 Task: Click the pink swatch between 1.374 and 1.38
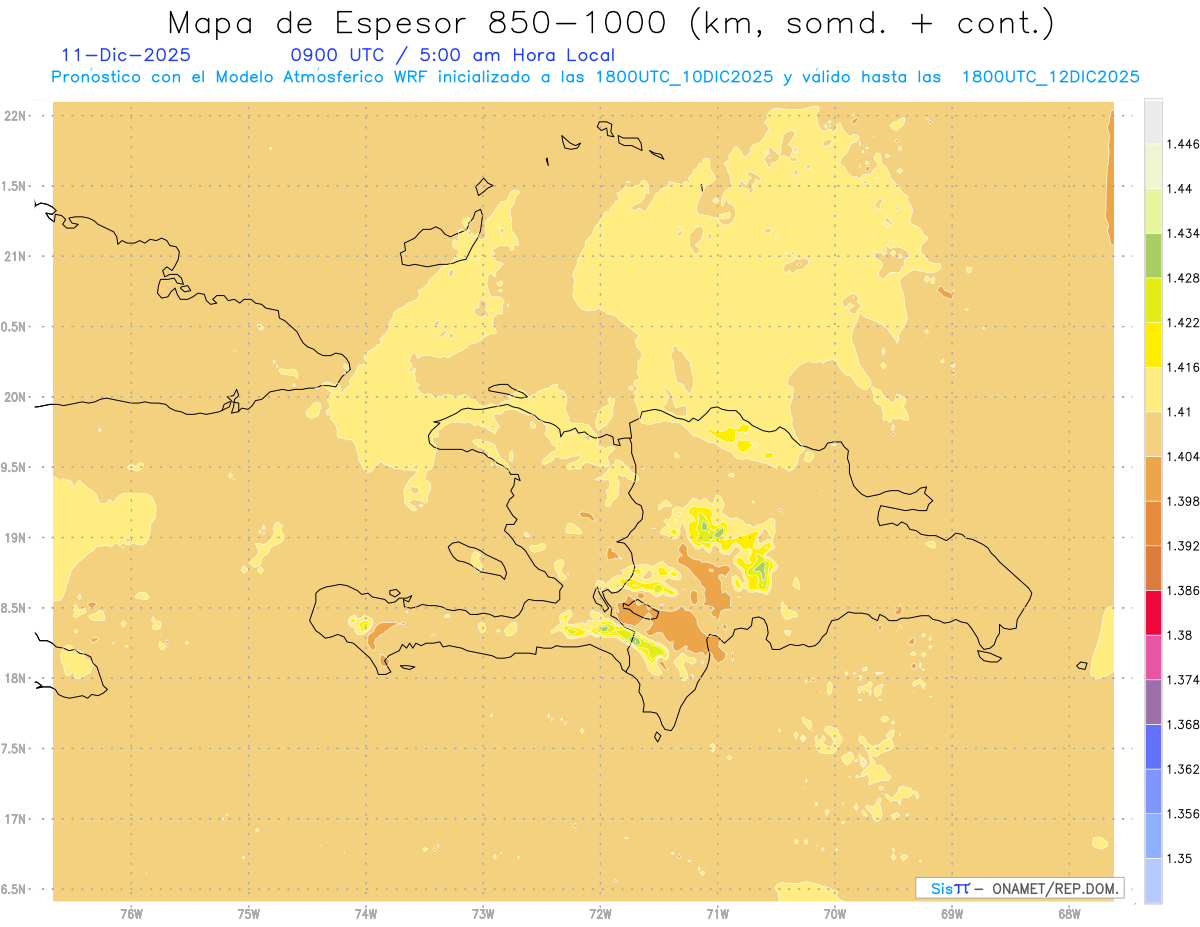tap(1153, 657)
